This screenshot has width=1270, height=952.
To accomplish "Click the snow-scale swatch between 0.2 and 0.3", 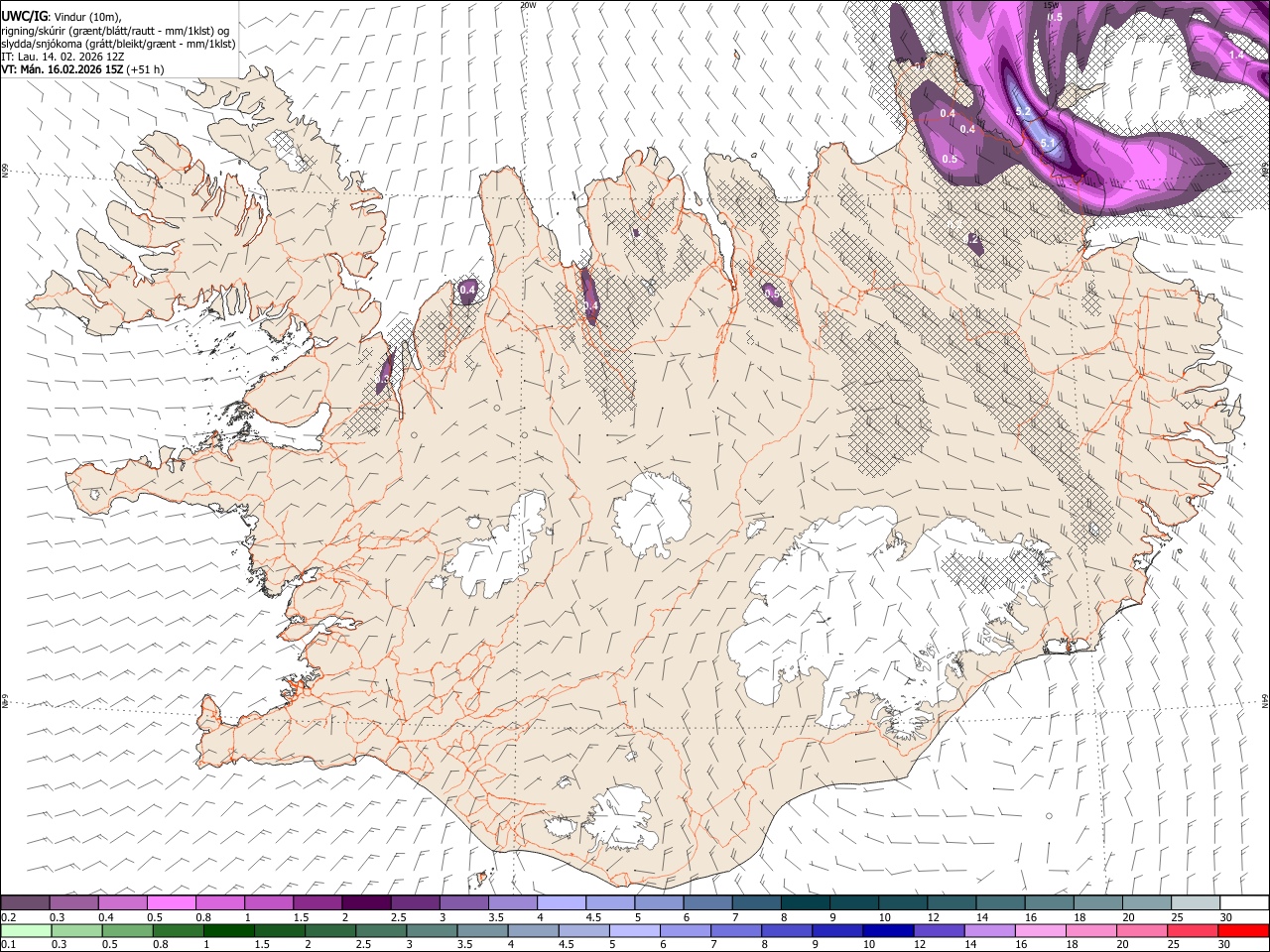I will 26,903.
